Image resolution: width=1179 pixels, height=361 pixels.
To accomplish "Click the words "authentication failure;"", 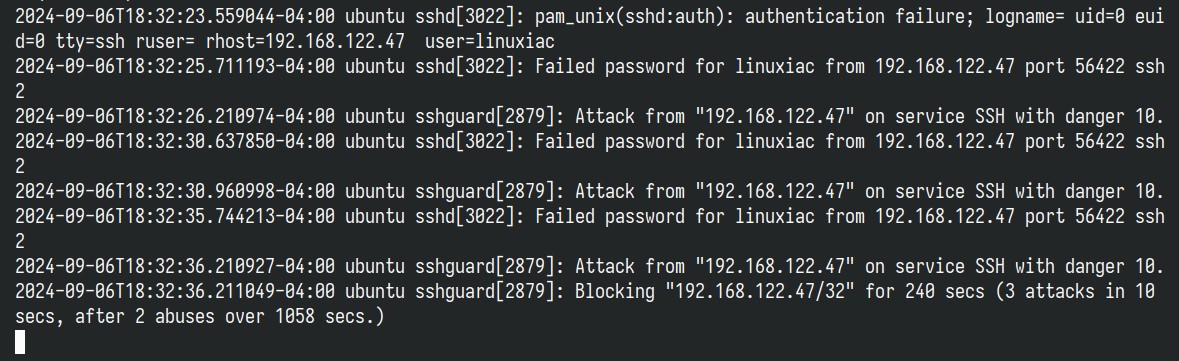I will pos(855,17).
